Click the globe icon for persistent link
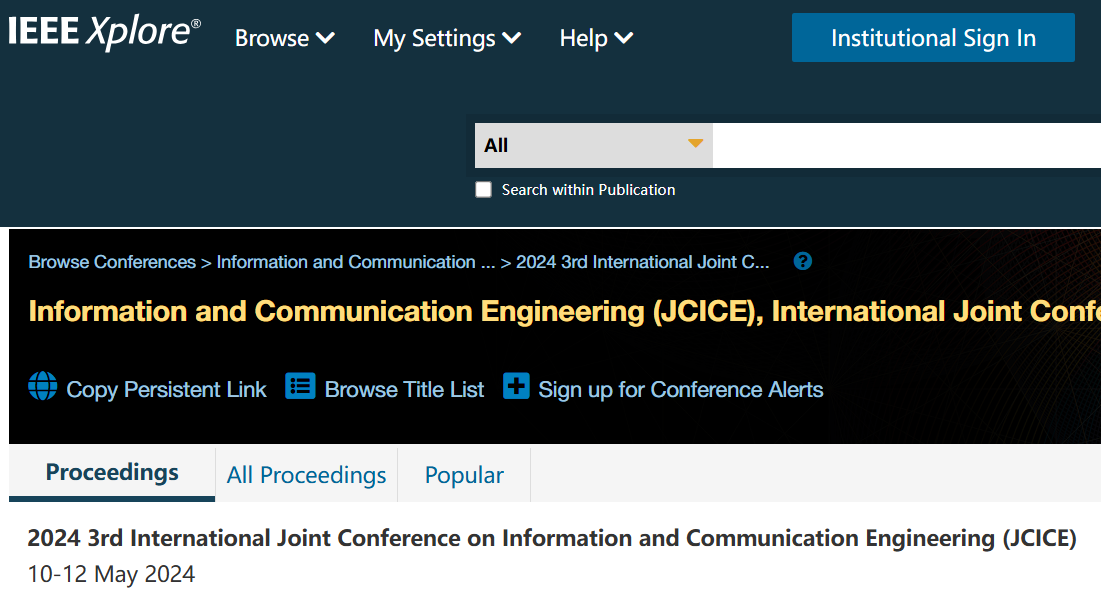This screenshot has height=607, width=1101. tap(43, 386)
